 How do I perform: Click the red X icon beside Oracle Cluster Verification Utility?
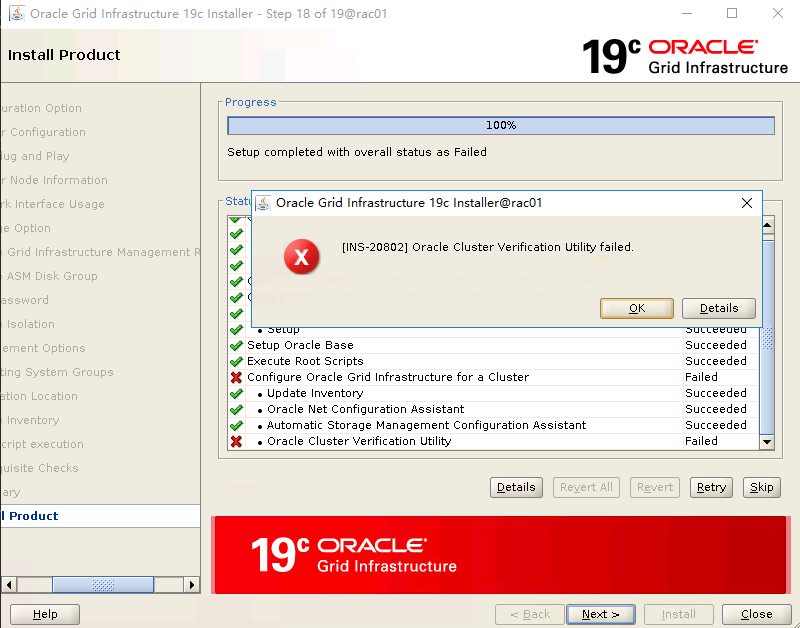point(236,441)
